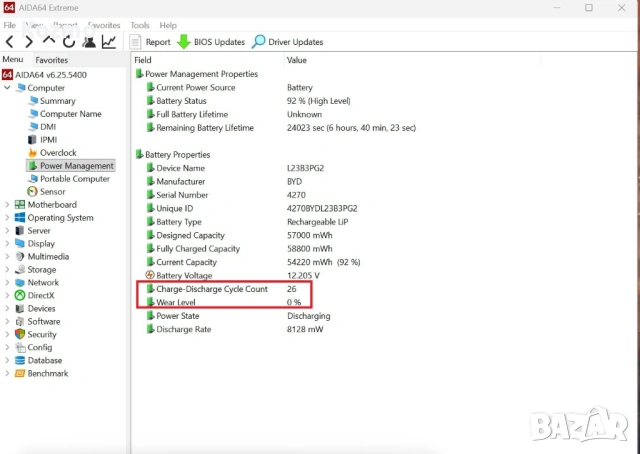The width and height of the screenshot is (640, 454).
Task: Select the Discharge Rate row
Action: [x=234, y=329]
